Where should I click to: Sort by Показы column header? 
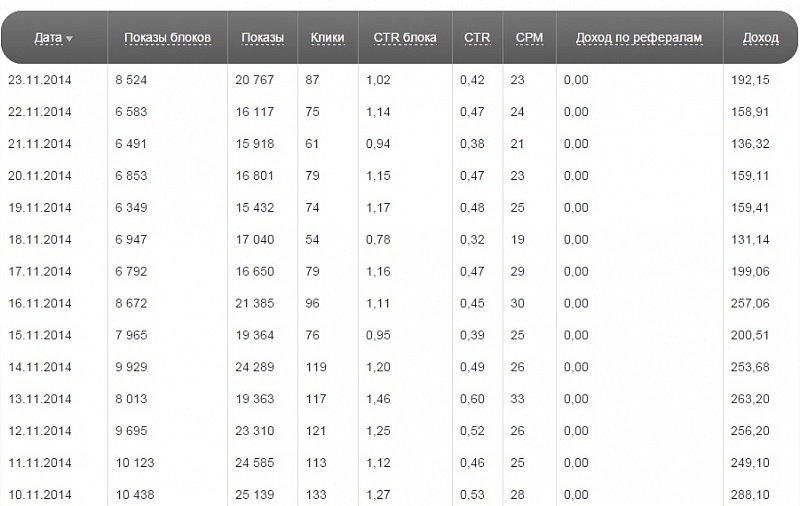[262, 38]
